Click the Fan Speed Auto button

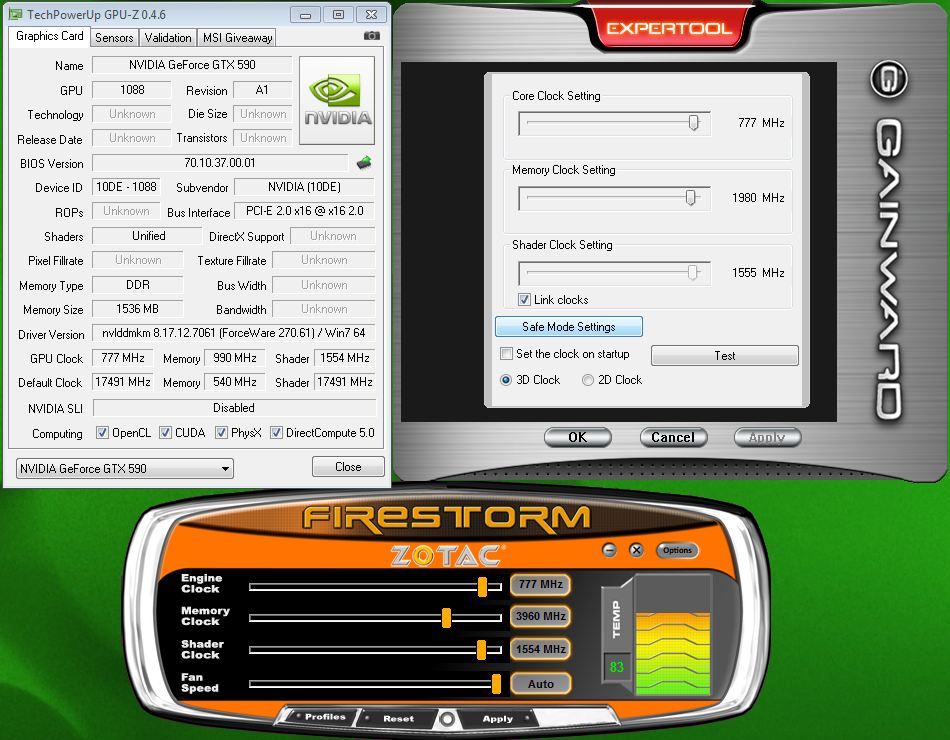click(540, 684)
